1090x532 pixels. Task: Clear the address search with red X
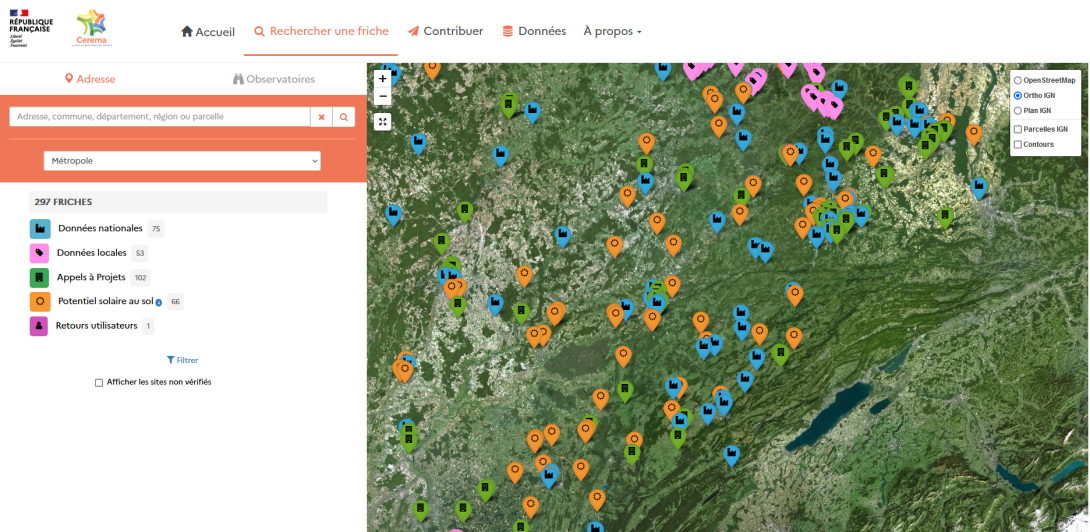click(321, 117)
